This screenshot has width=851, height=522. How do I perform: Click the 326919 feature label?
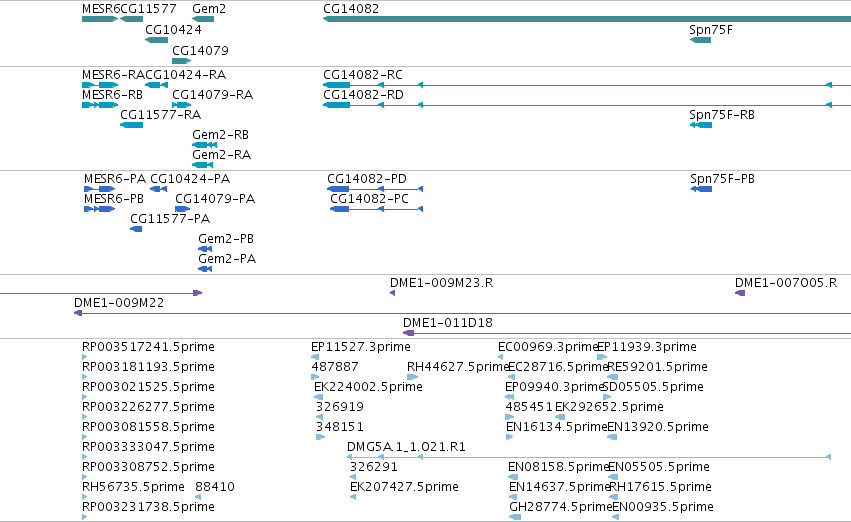[340, 408]
